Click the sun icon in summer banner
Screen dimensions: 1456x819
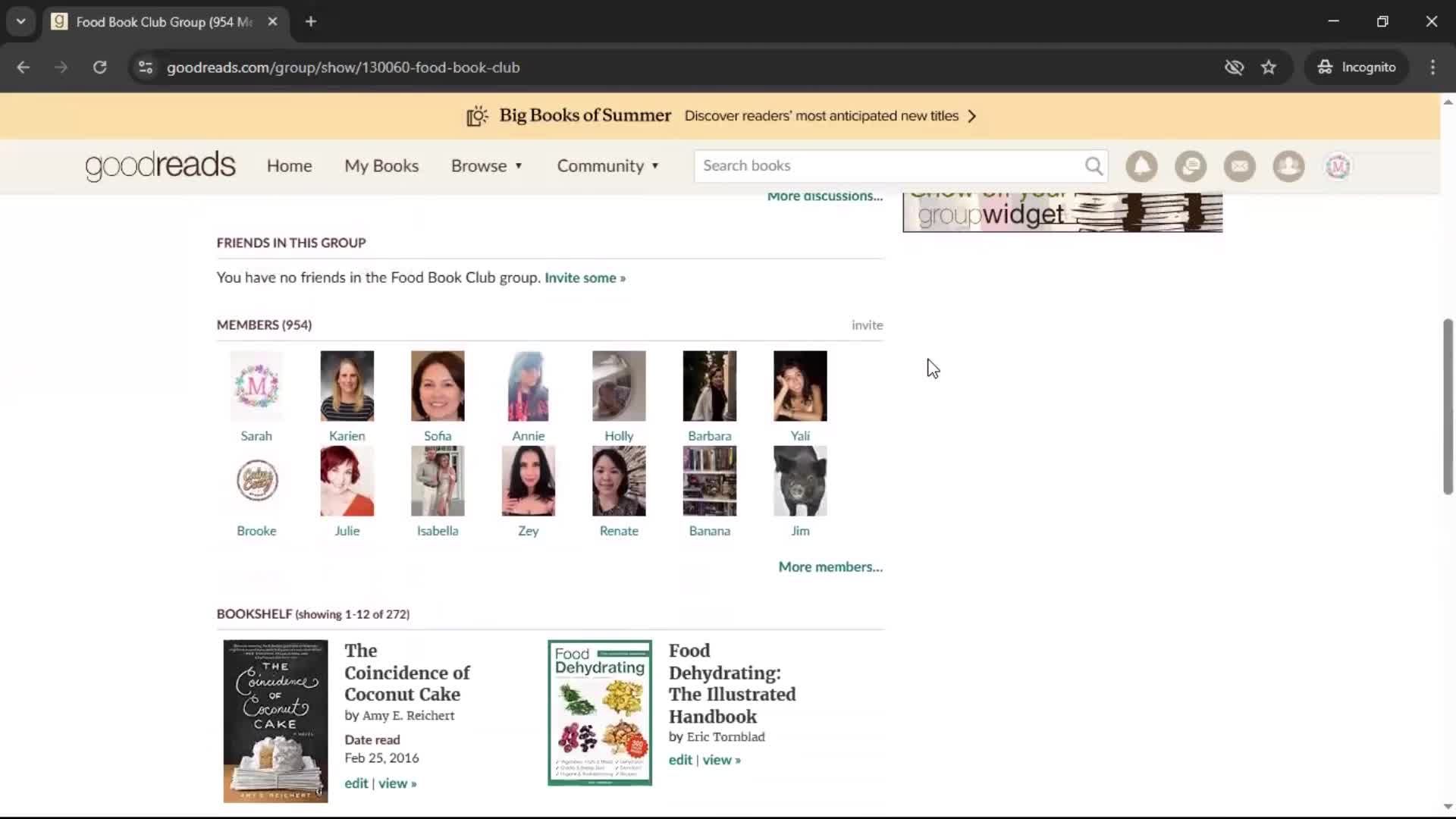pyautogui.click(x=477, y=116)
